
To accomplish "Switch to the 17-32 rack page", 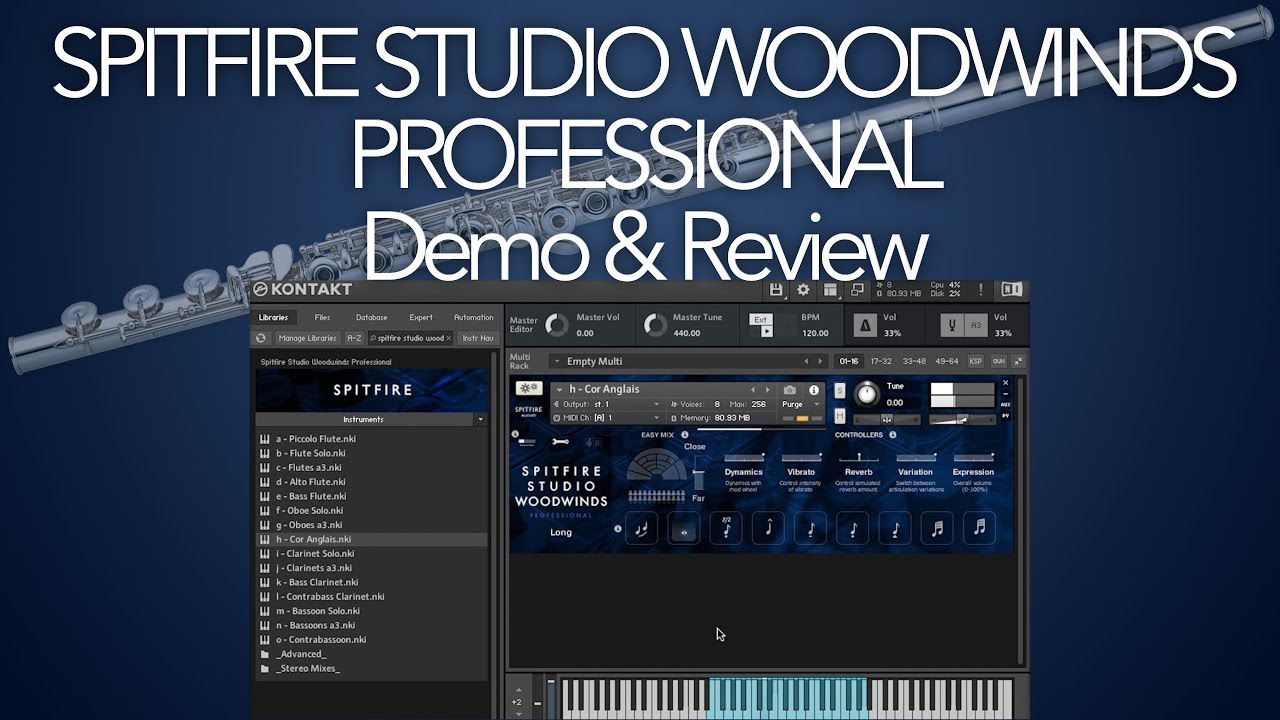I will 881,361.
